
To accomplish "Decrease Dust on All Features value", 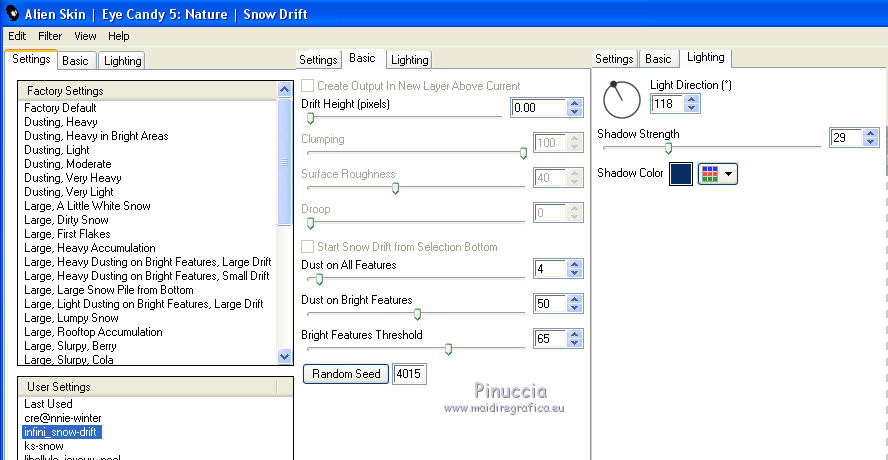I will [x=575, y=273].
